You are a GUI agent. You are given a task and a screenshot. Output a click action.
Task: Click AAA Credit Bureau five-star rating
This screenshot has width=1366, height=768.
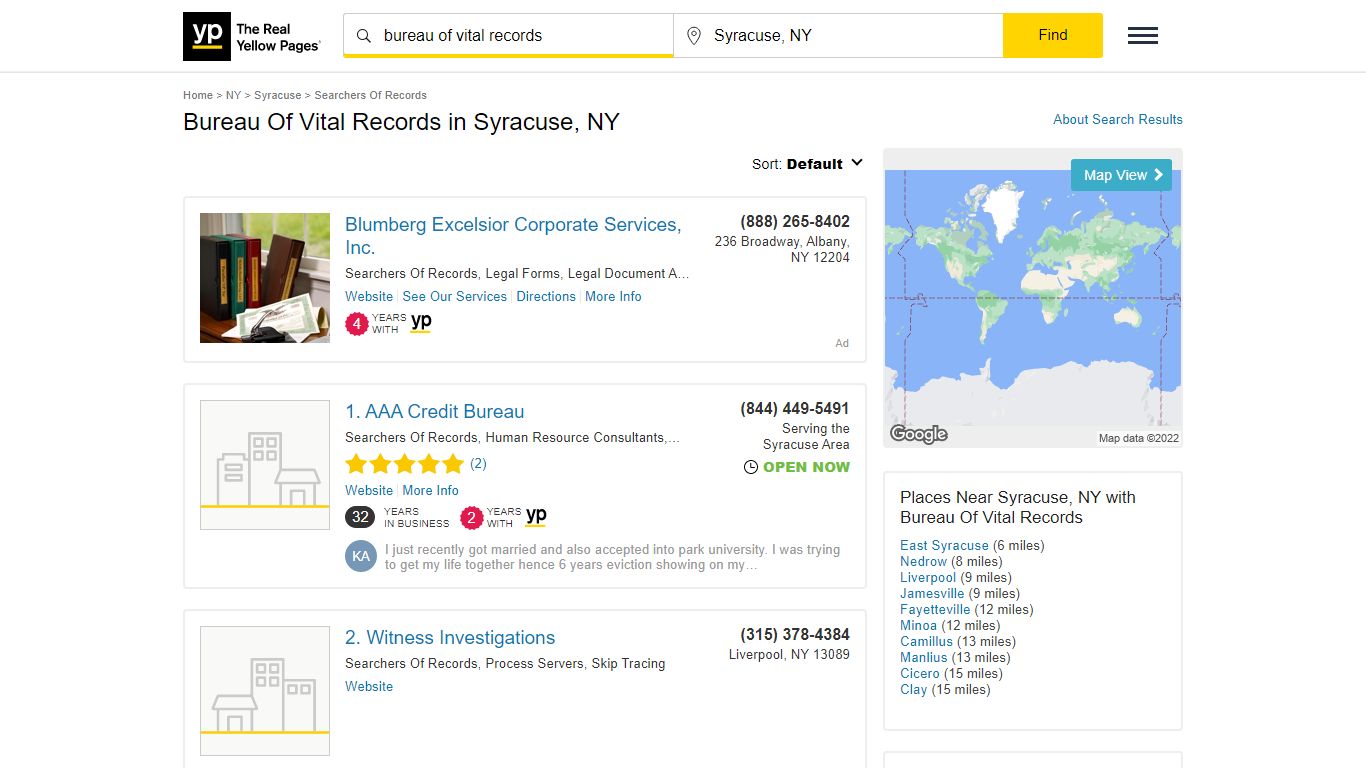click(x=405, y=464)
